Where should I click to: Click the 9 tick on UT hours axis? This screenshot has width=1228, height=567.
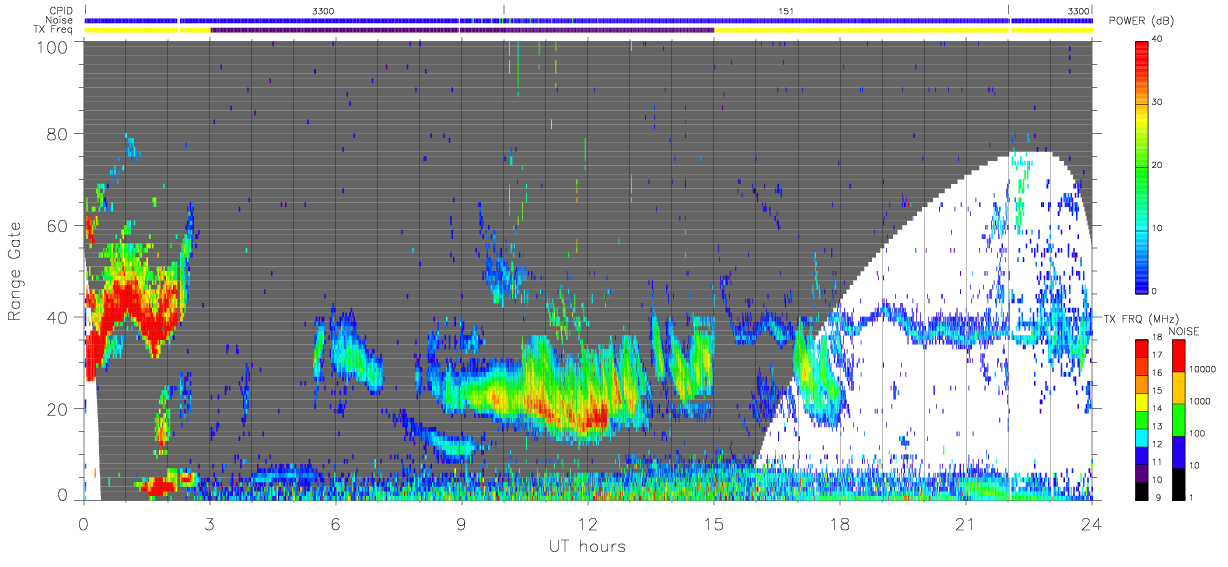click(x=462, y=522)
